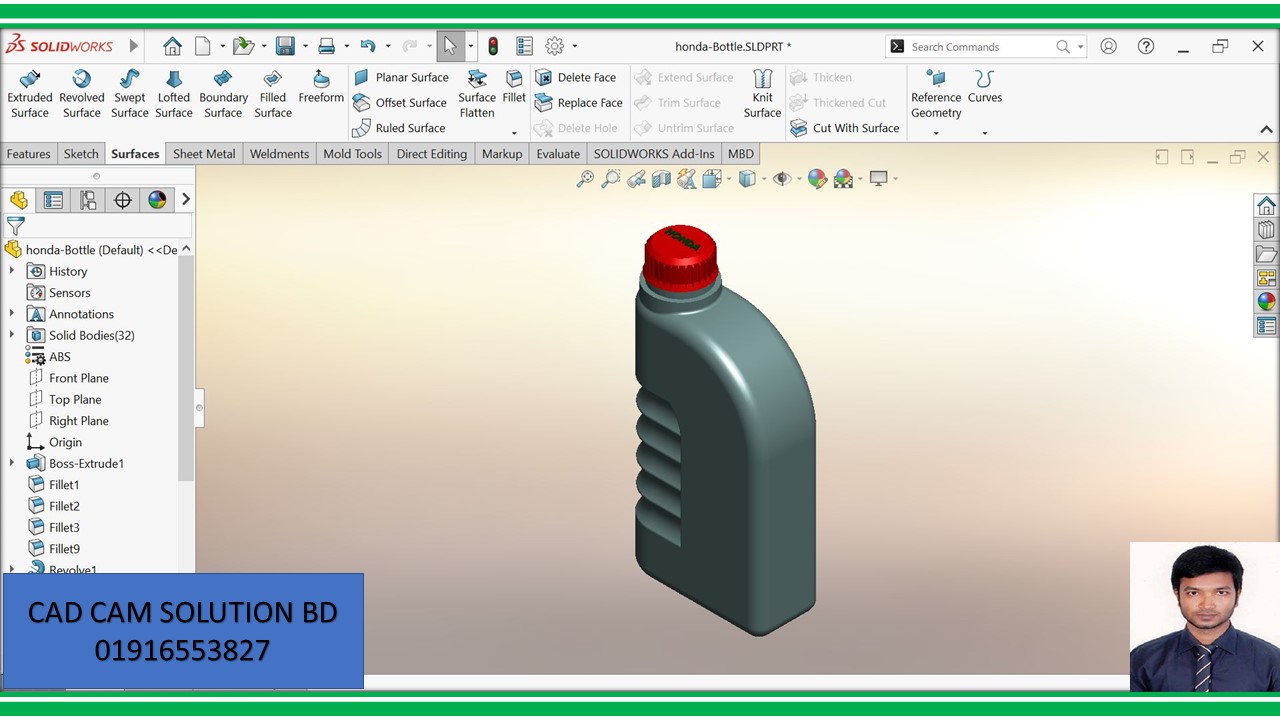Use the Replace Face tool
Image resolution: width=1280 pixels, height=720 pixels.
point(579,102)
